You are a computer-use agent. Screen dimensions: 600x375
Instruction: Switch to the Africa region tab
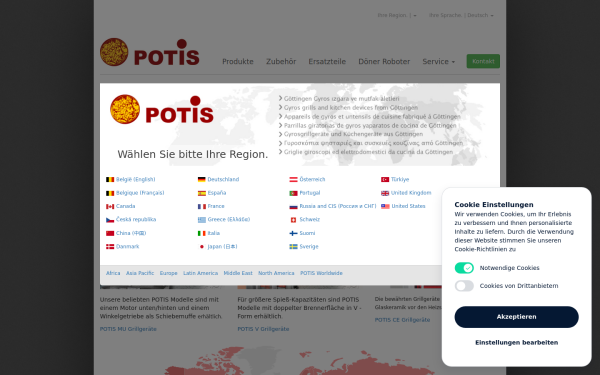coord(113,273)
